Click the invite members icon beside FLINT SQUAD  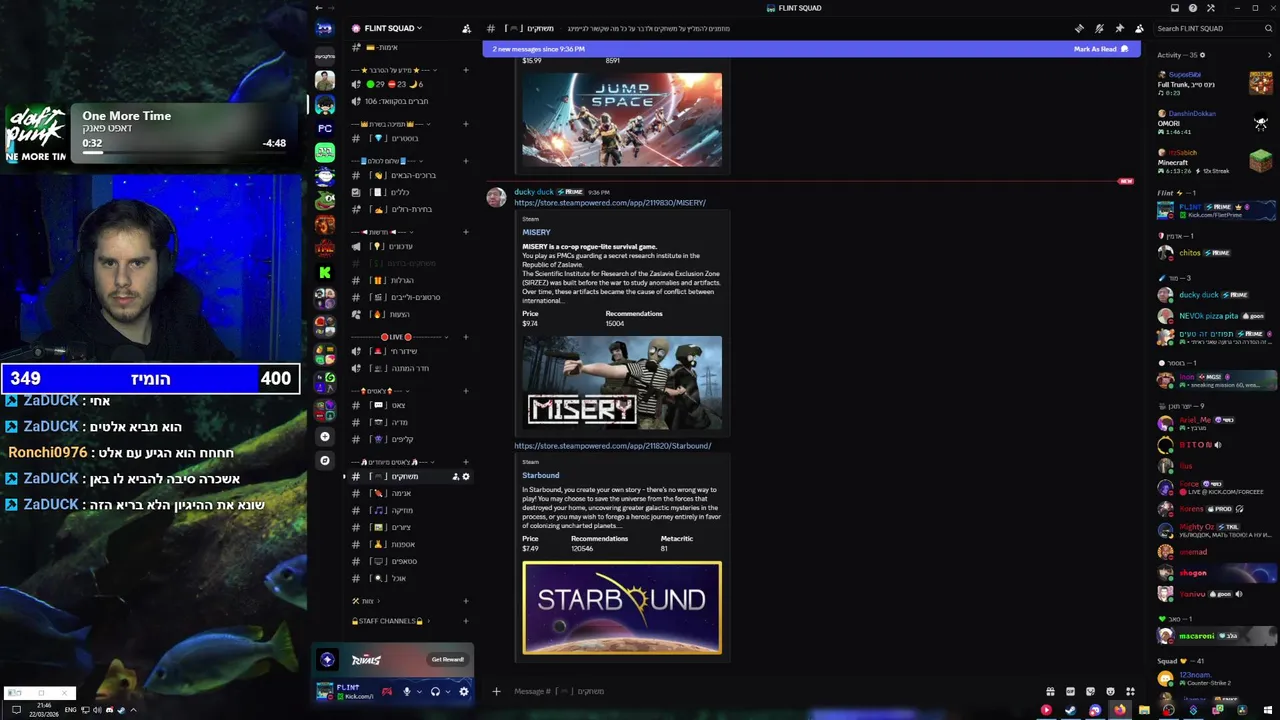point(466,28)
